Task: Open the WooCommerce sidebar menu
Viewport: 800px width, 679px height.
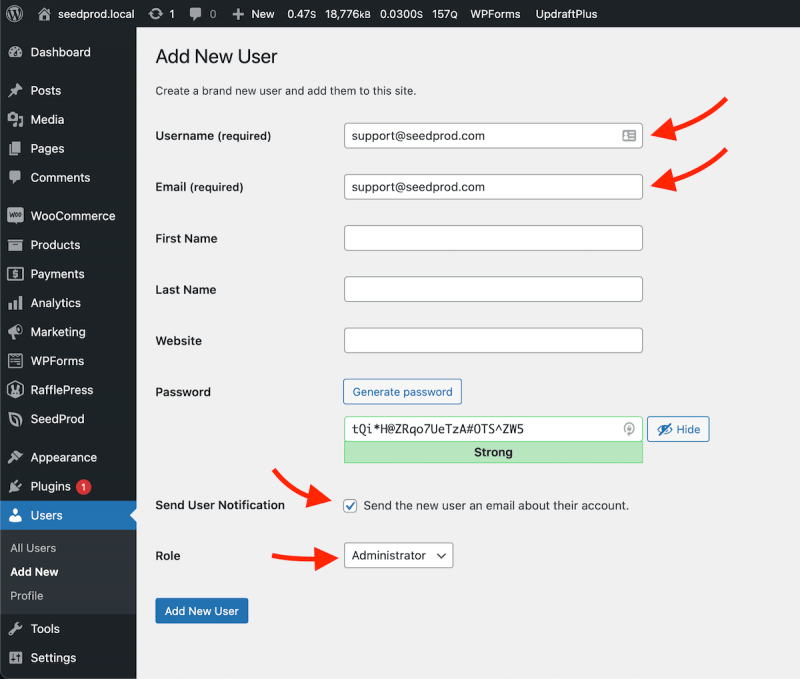Action: 60,215
